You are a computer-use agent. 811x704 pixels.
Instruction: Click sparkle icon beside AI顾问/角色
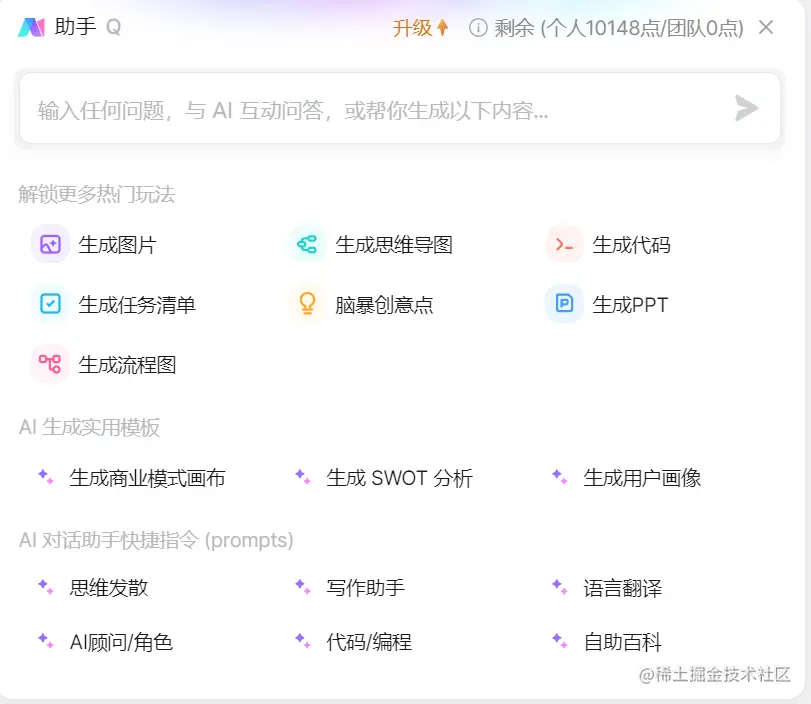[46, 641]
